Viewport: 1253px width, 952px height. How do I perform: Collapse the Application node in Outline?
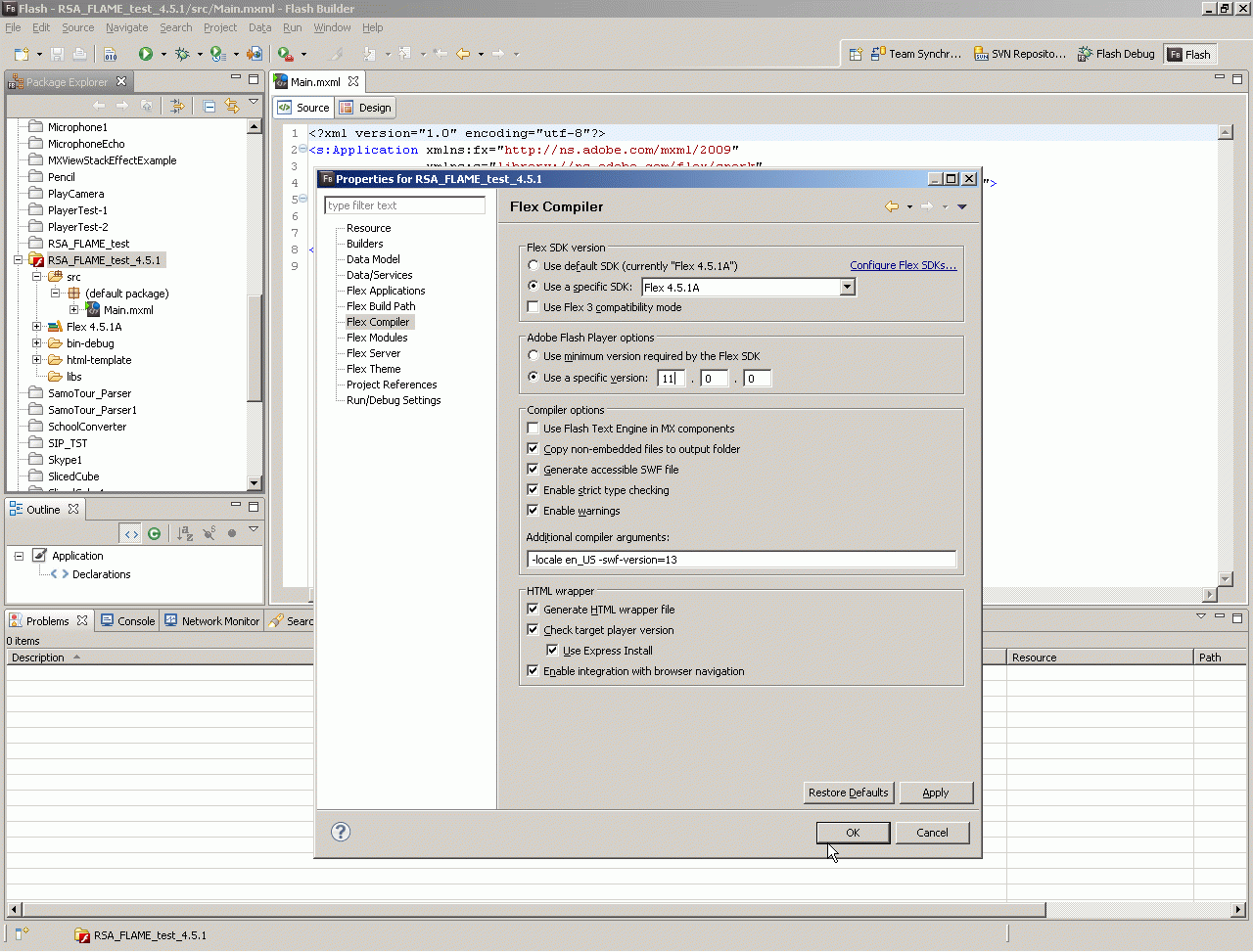coord(19,556)
